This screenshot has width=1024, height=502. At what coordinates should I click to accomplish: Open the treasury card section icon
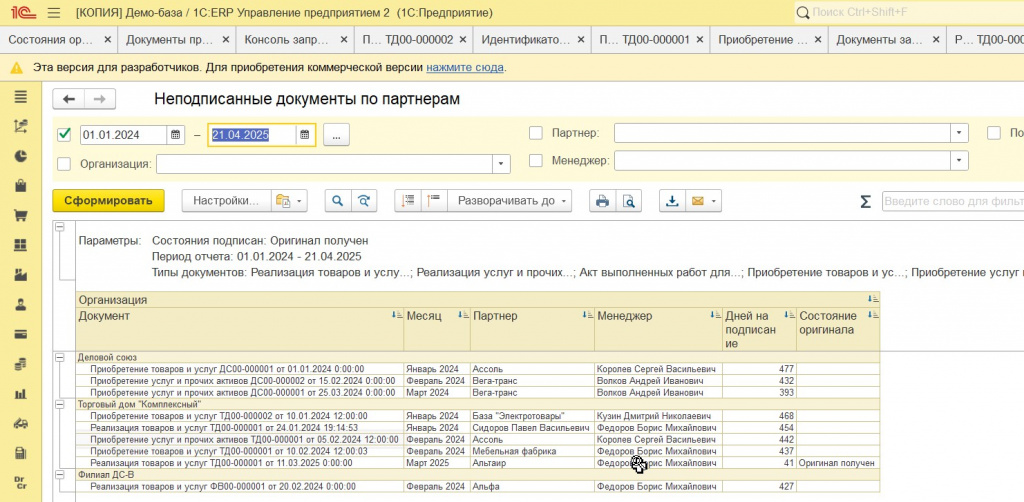[x=20, y=334]
